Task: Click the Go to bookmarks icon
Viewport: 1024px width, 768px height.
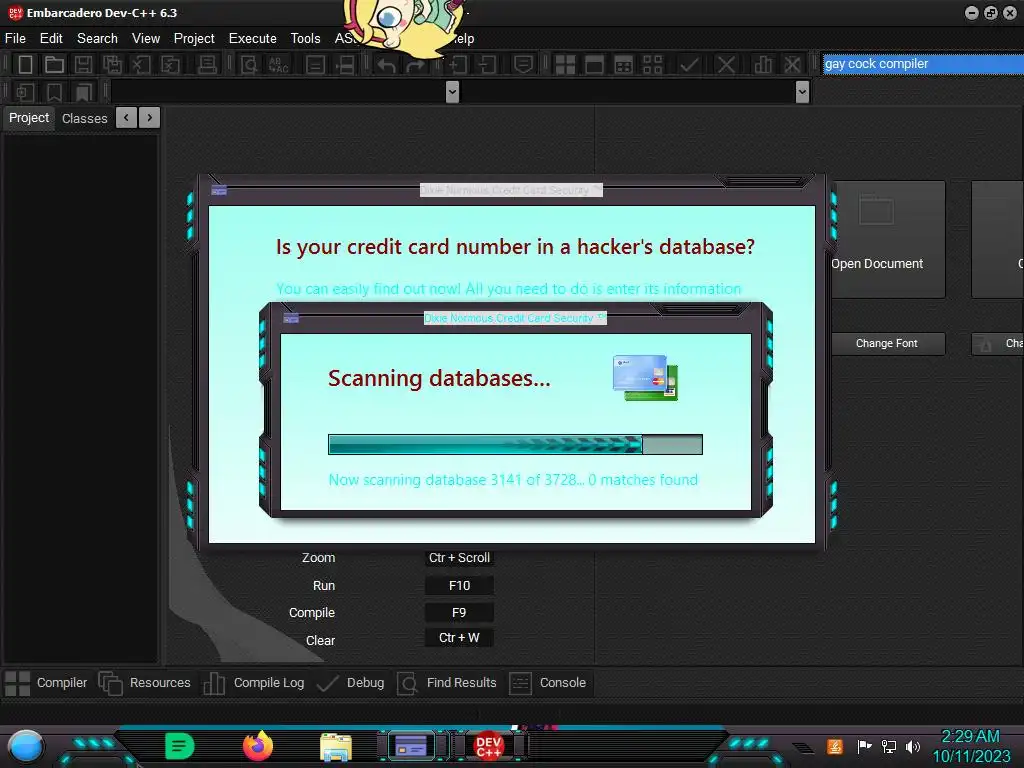Action: [84, 92]
